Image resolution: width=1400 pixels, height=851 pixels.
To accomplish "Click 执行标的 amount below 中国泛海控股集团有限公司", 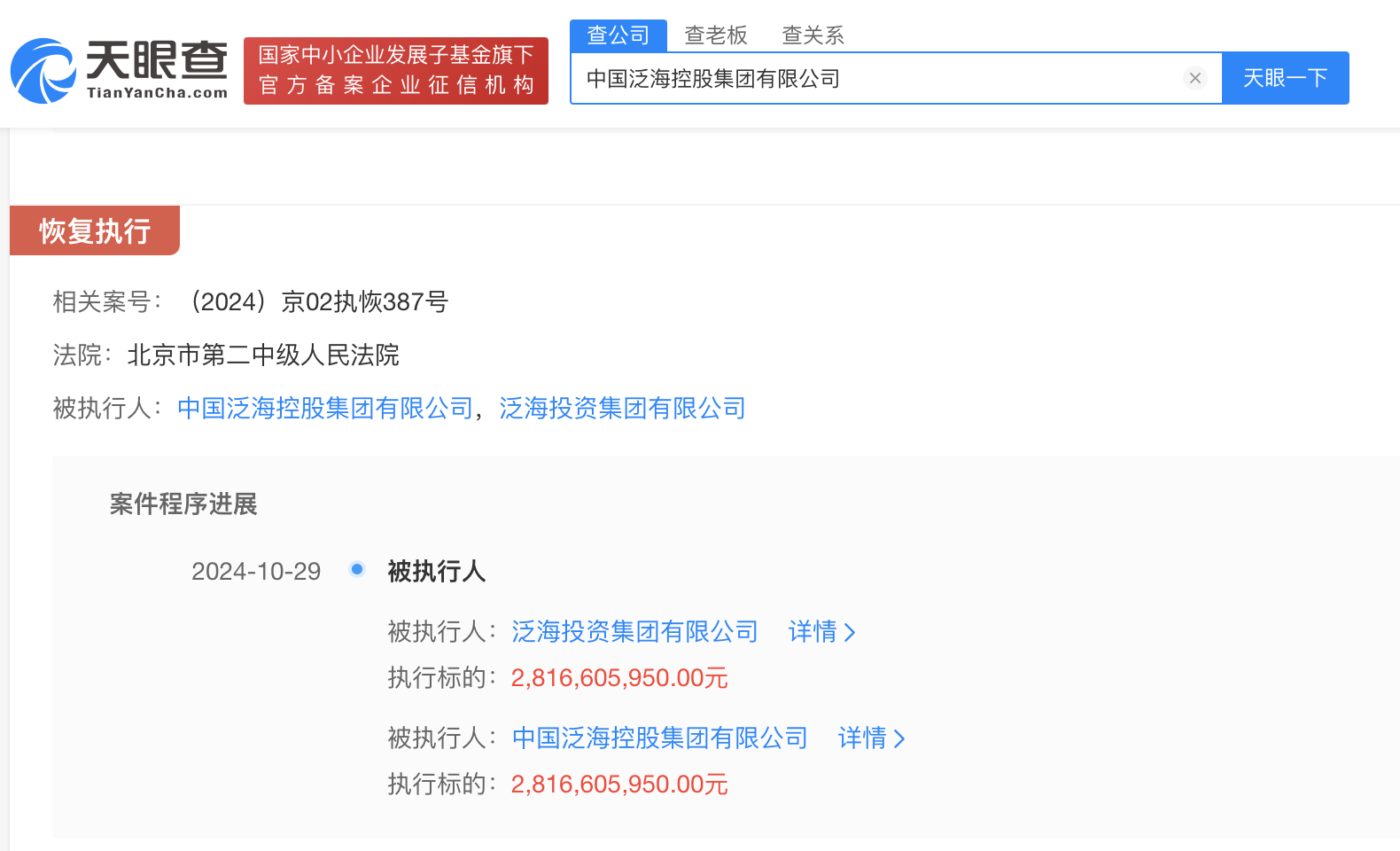I will coord(619,785).
